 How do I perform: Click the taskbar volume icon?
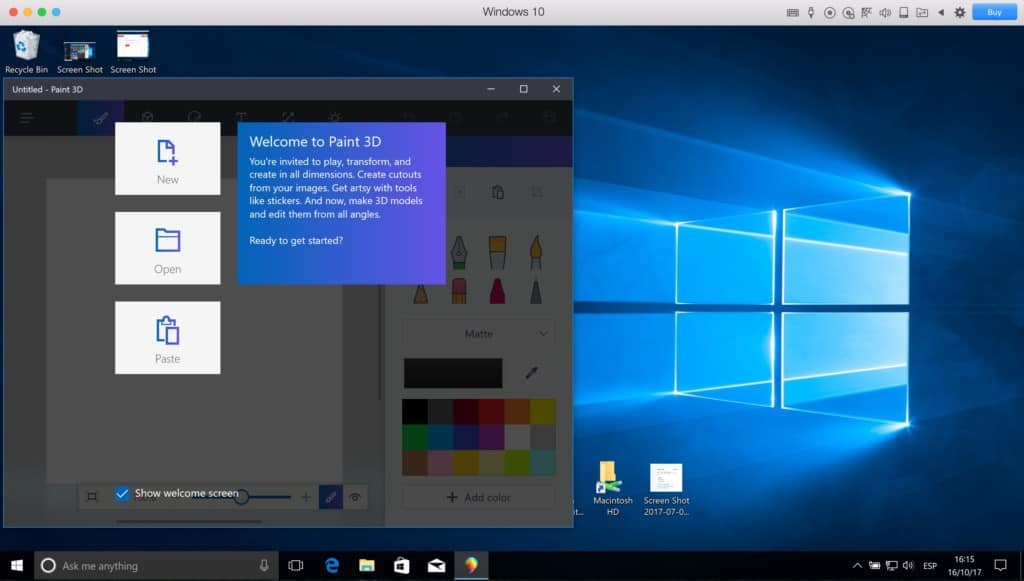tap(908, 565)
